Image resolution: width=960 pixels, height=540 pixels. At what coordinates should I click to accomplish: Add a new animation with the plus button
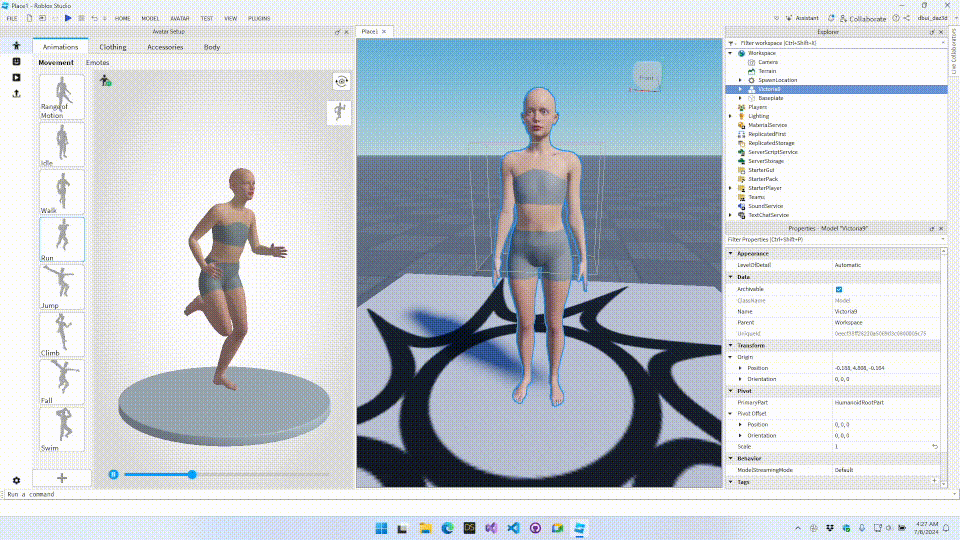click(62, 478)
